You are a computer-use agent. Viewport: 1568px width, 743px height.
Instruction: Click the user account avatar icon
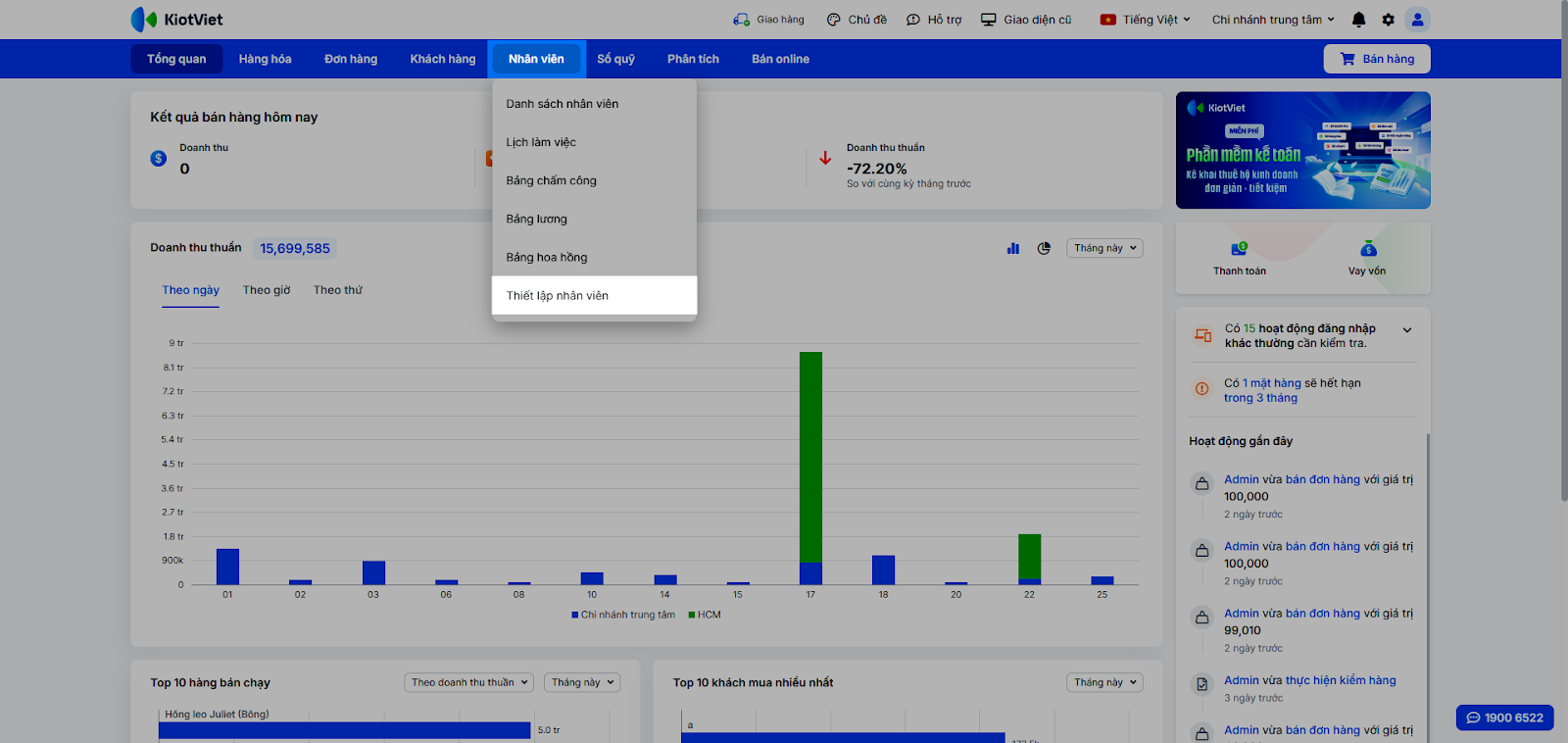click(1417, 20)
